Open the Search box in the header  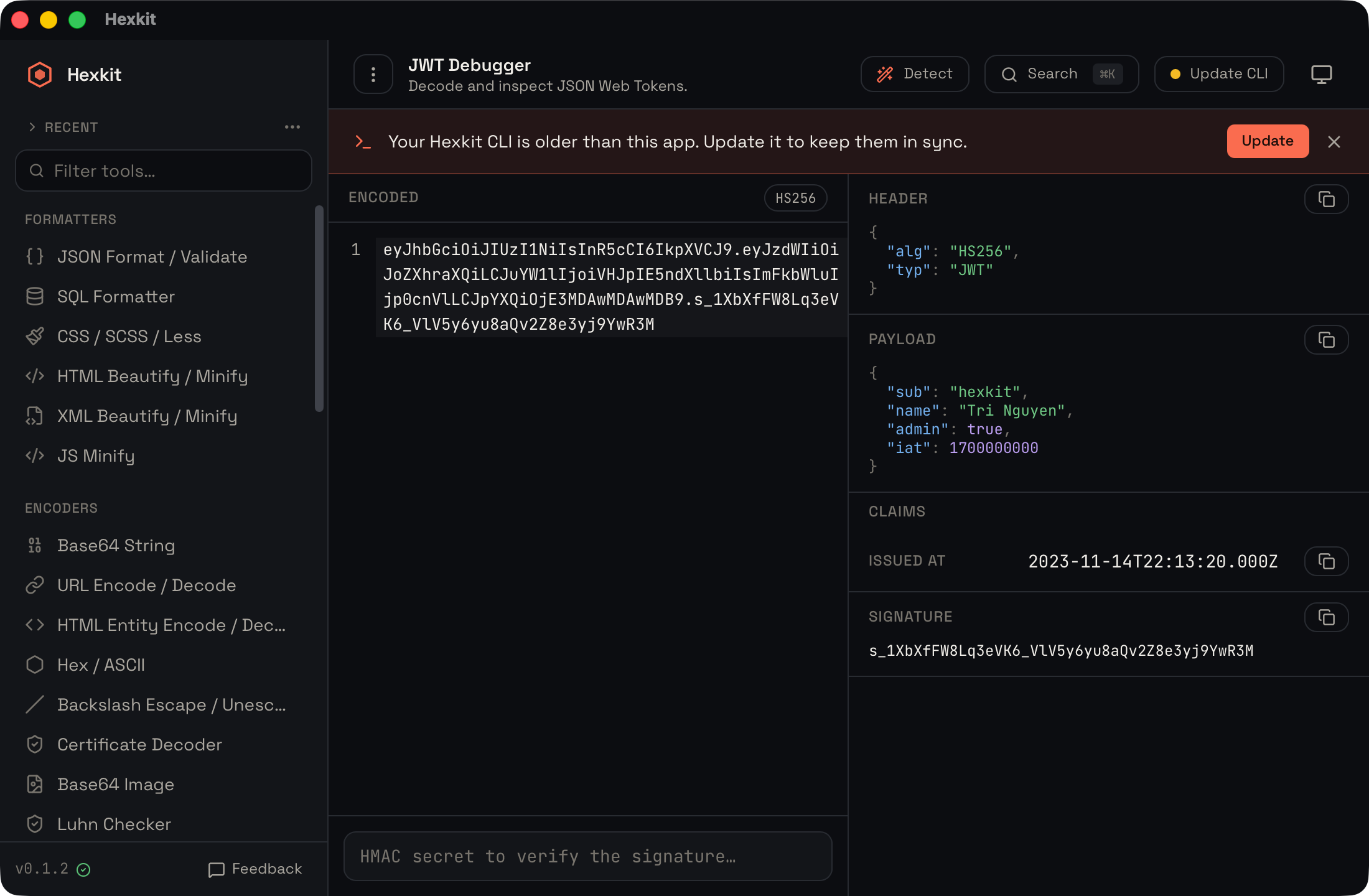click(1062, 74)
